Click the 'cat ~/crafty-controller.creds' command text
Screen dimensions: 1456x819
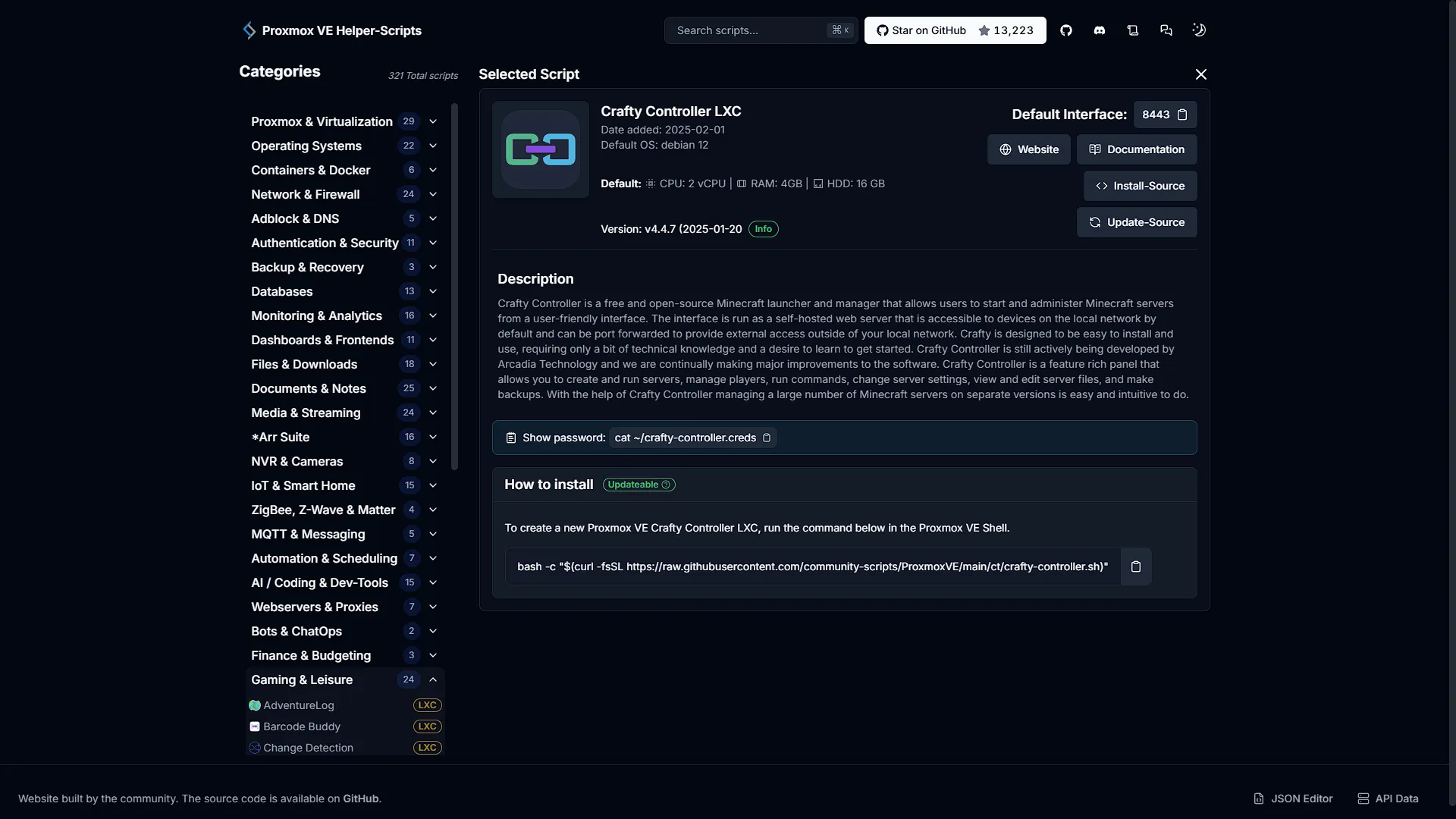685,438
